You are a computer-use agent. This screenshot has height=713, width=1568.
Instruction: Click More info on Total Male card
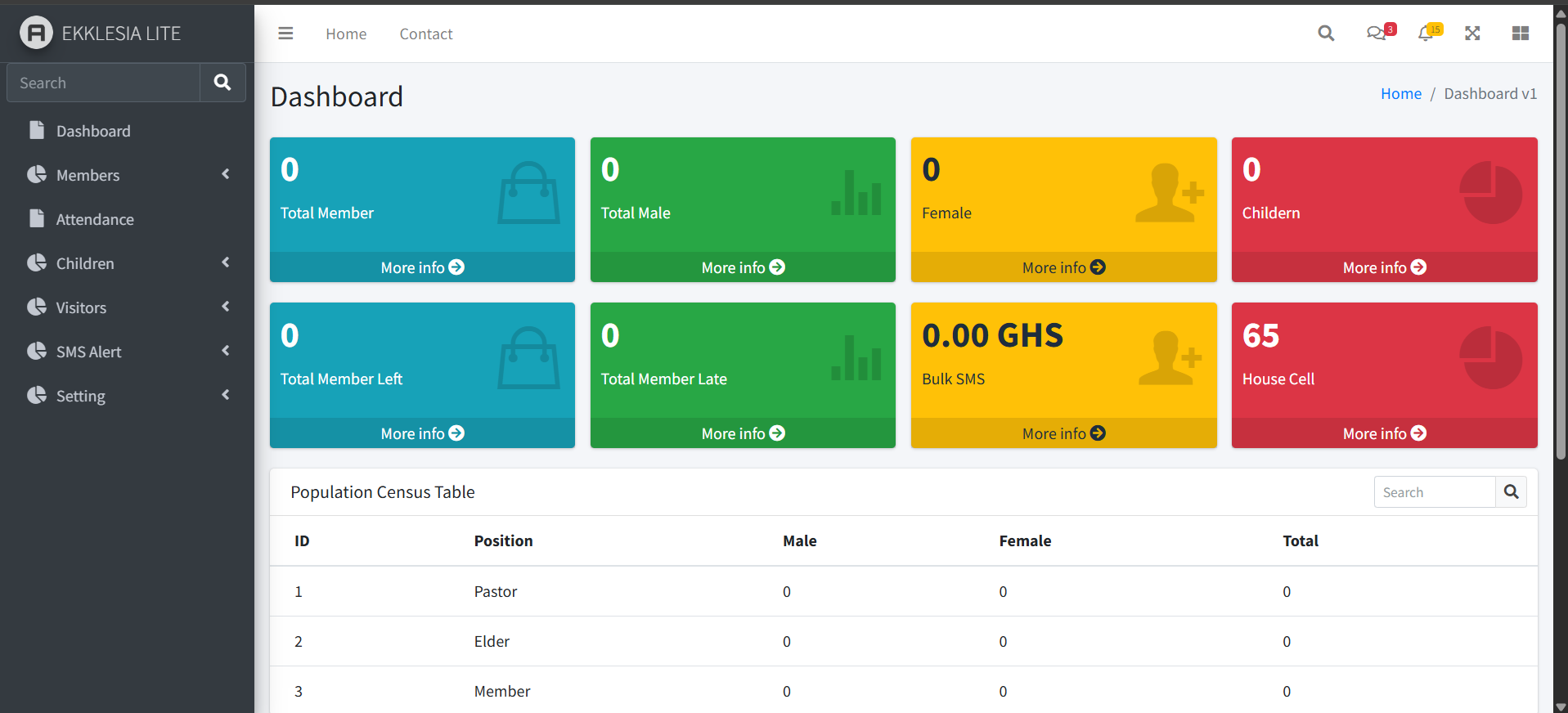click(x=743, y=267)
